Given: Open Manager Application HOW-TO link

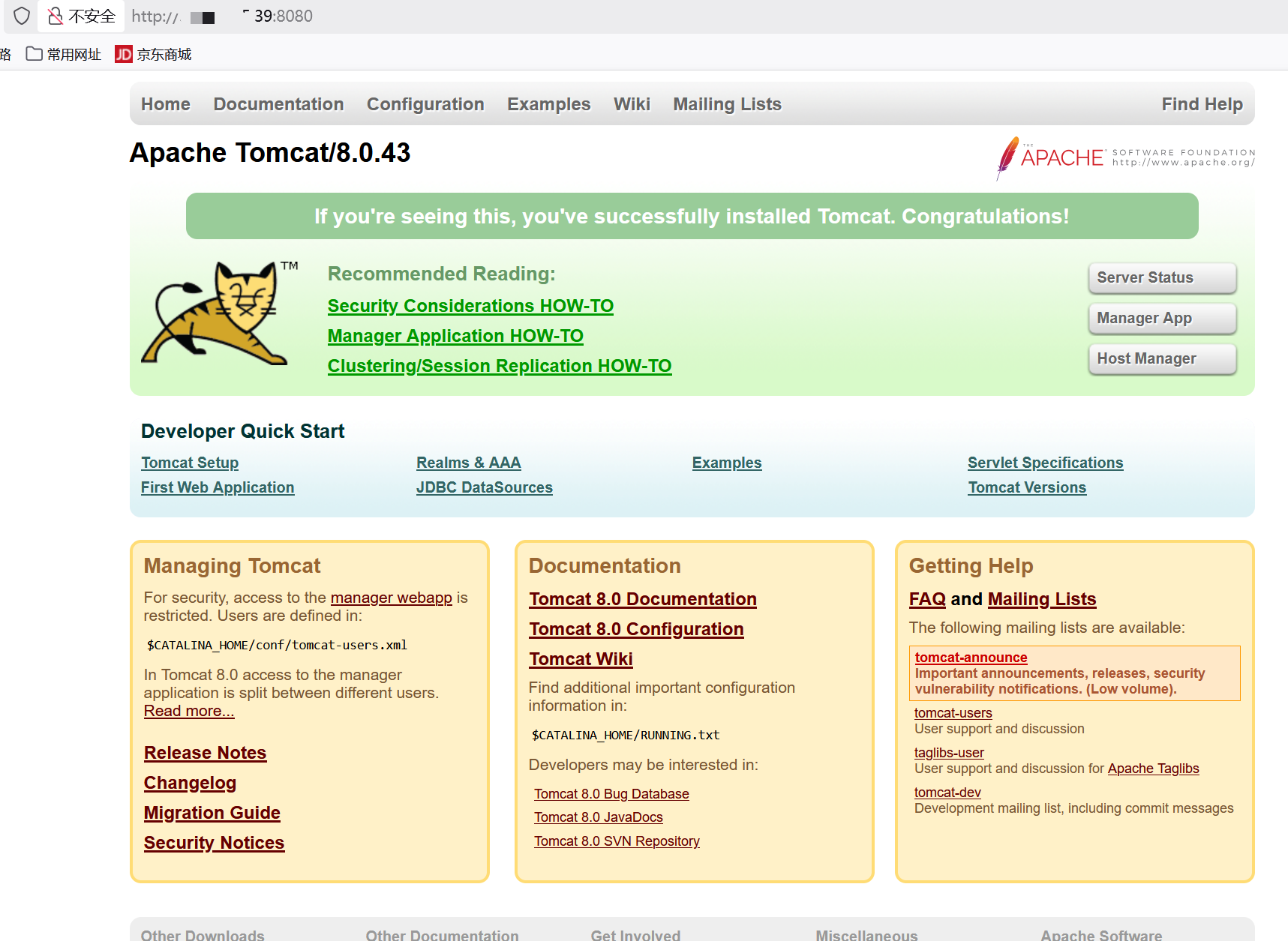Looking at the screenshot, I should tap(455, 336).
